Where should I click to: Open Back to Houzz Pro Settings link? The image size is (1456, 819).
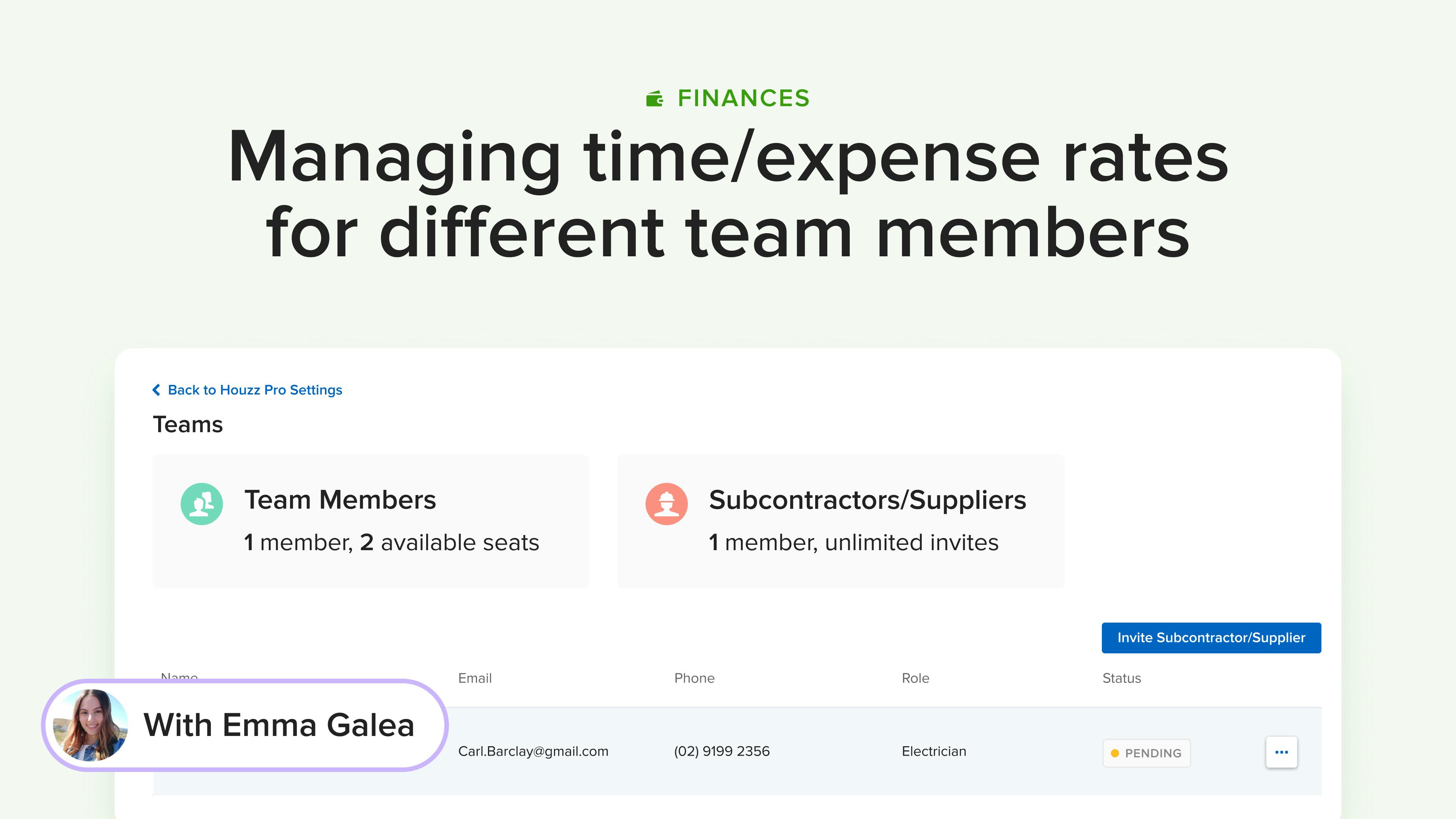[255, 390]
